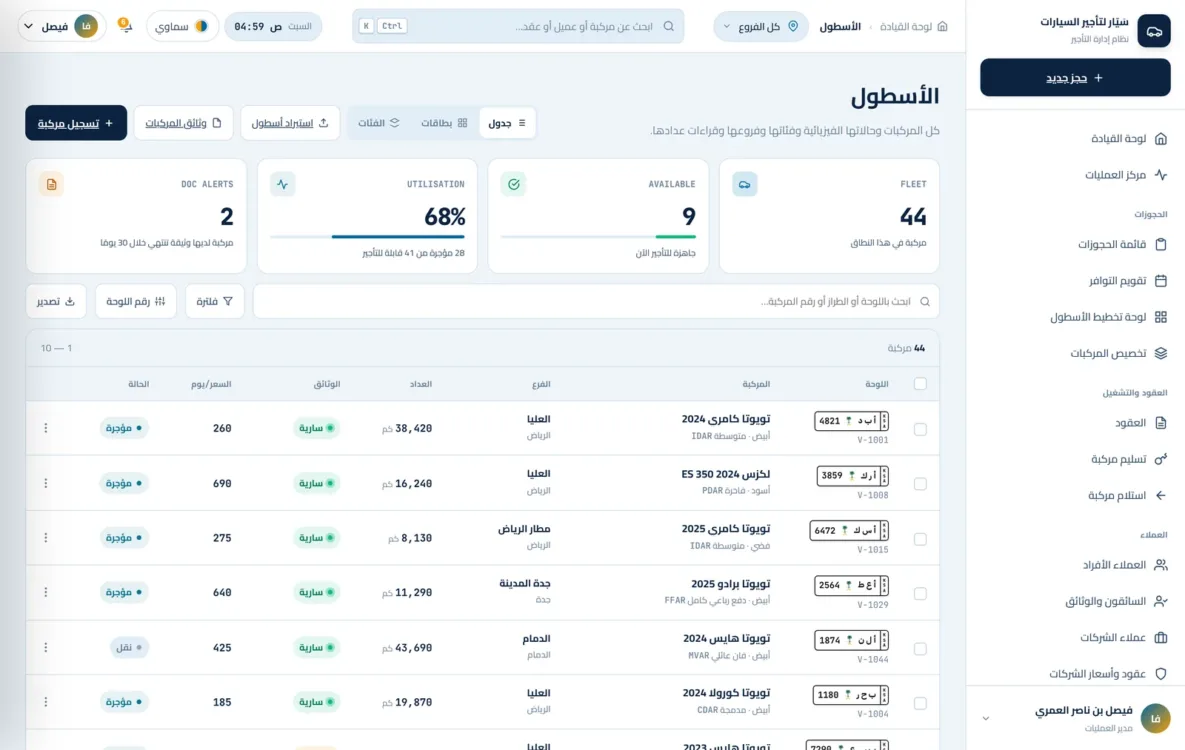
Task: Select the checkbox for plate 3859 row
Action: pyautogui.click(x=920, y=484)
